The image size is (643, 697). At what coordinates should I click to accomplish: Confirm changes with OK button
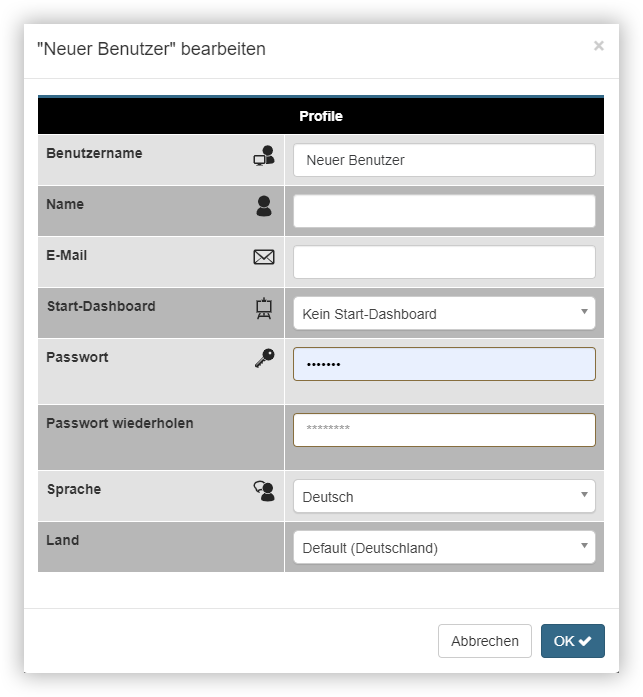tap(572, 641)
